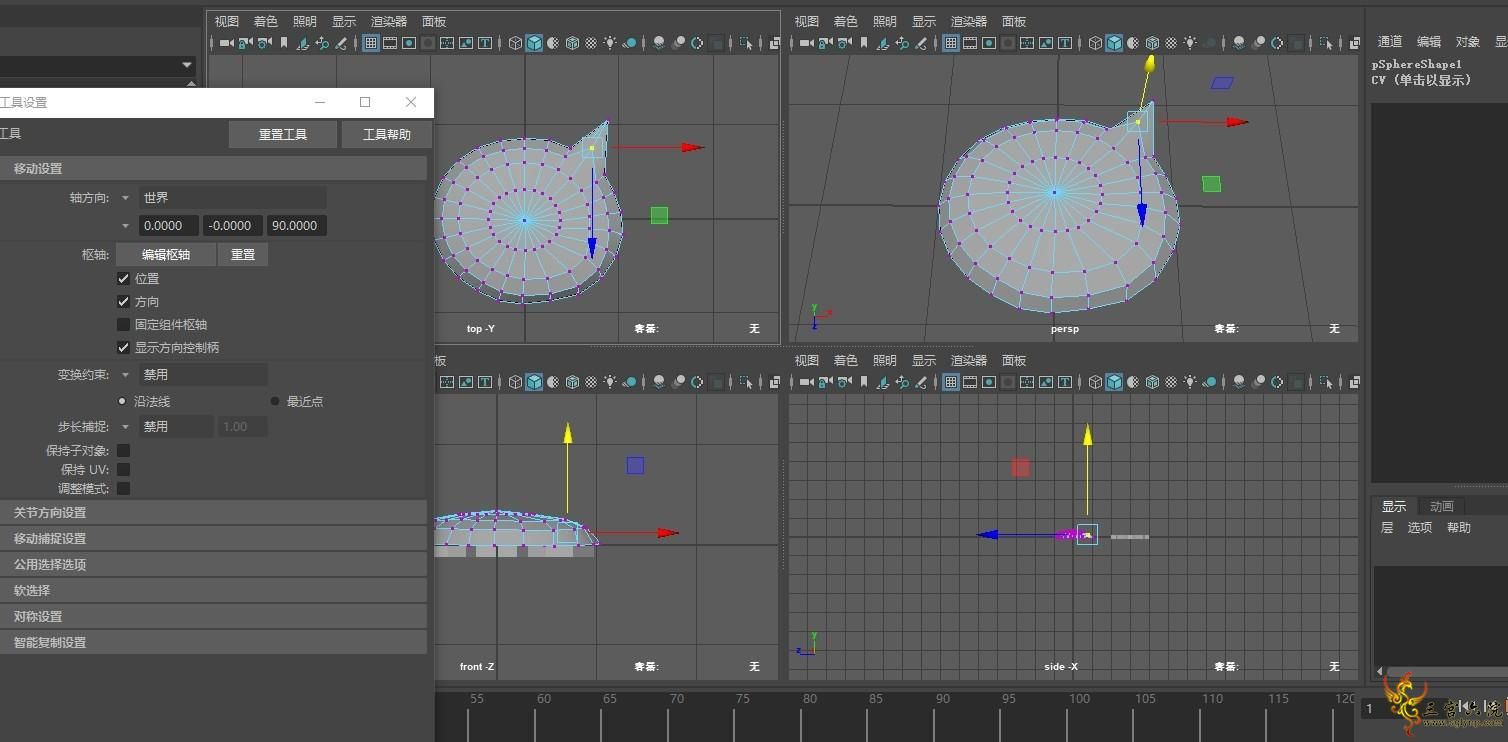This screenshot has height=742, width=1508.
Task: Toggle Multisample Anti-aliasing icon in persp panel
Action: coord(1277,43)
